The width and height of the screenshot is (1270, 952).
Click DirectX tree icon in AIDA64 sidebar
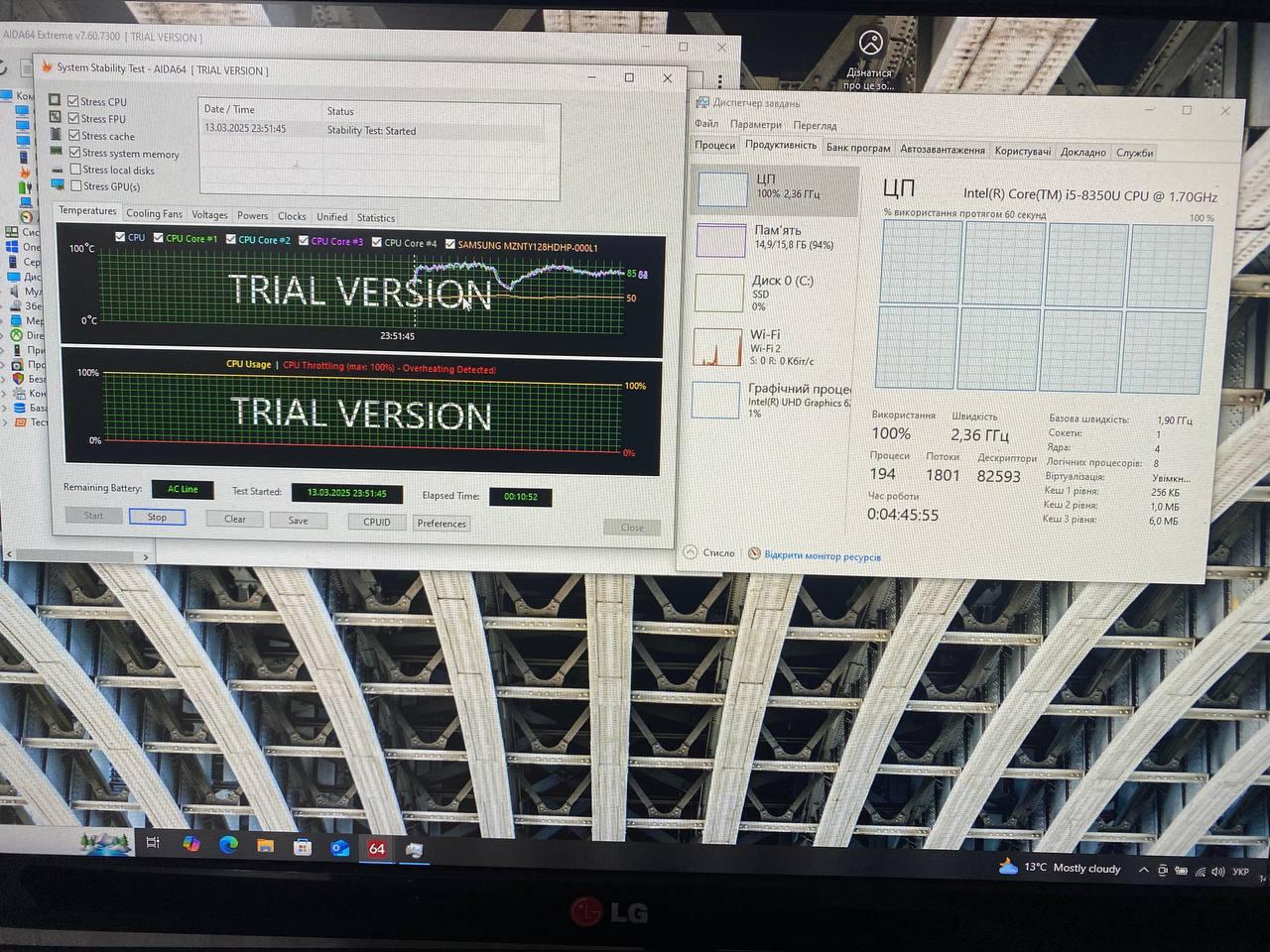15,336
